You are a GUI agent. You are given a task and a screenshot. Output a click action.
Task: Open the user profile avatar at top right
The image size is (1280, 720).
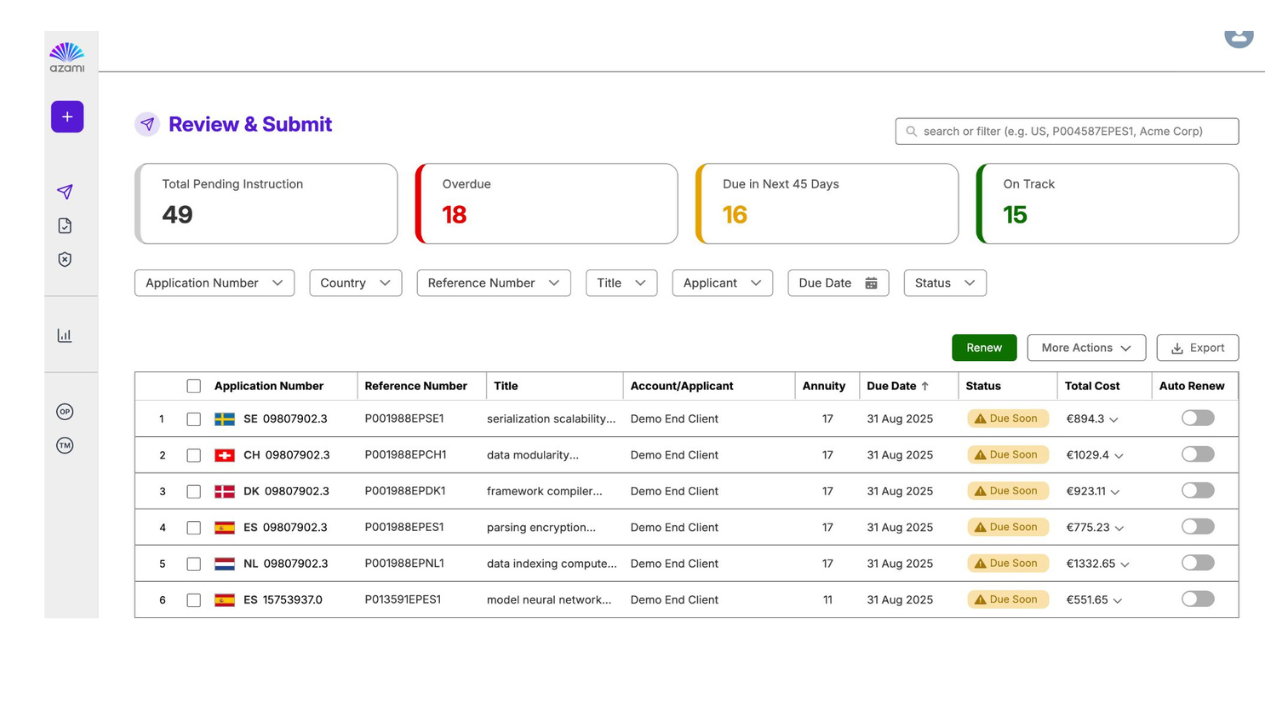[1239, 37]
